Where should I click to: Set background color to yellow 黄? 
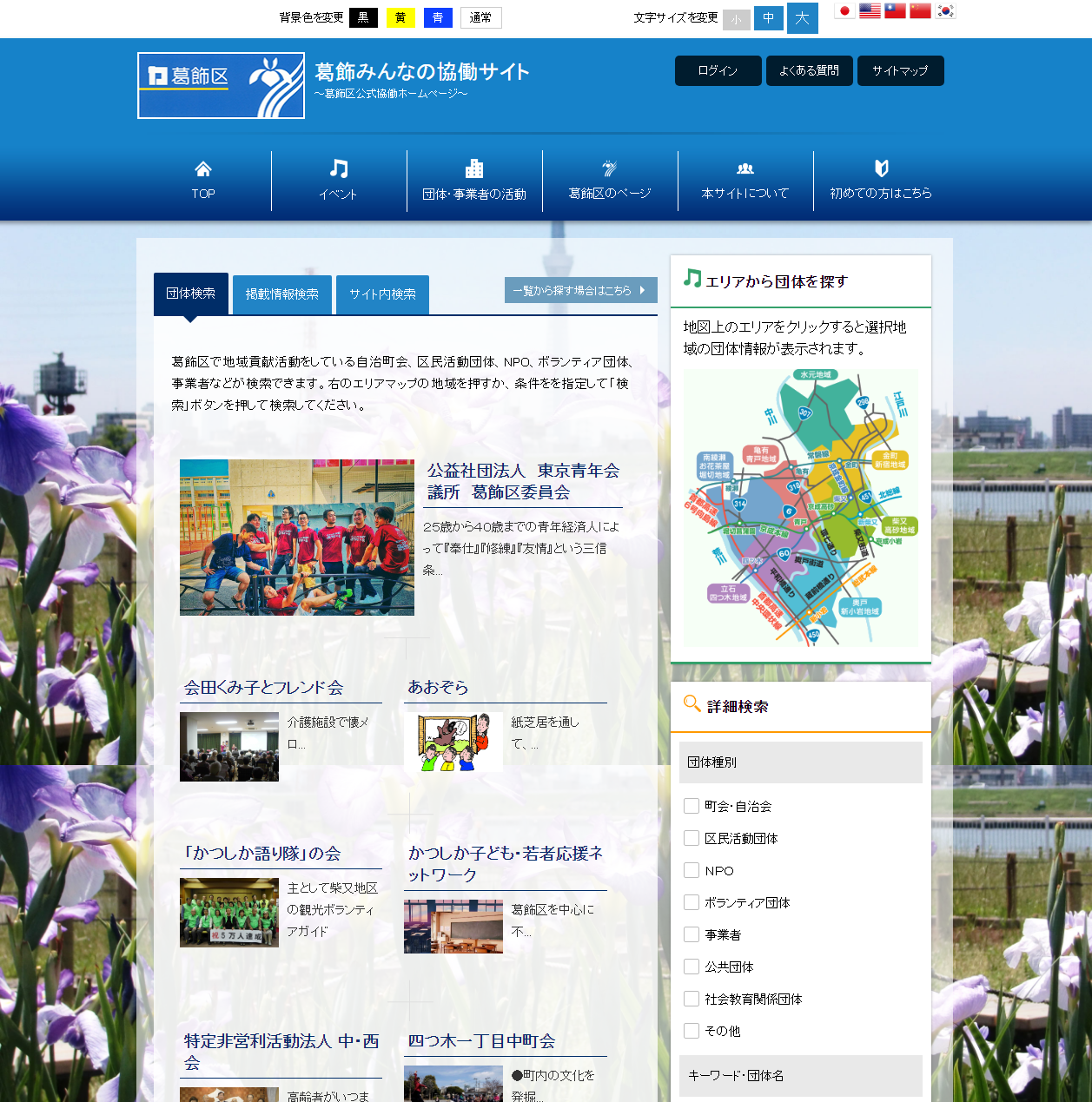400,17
